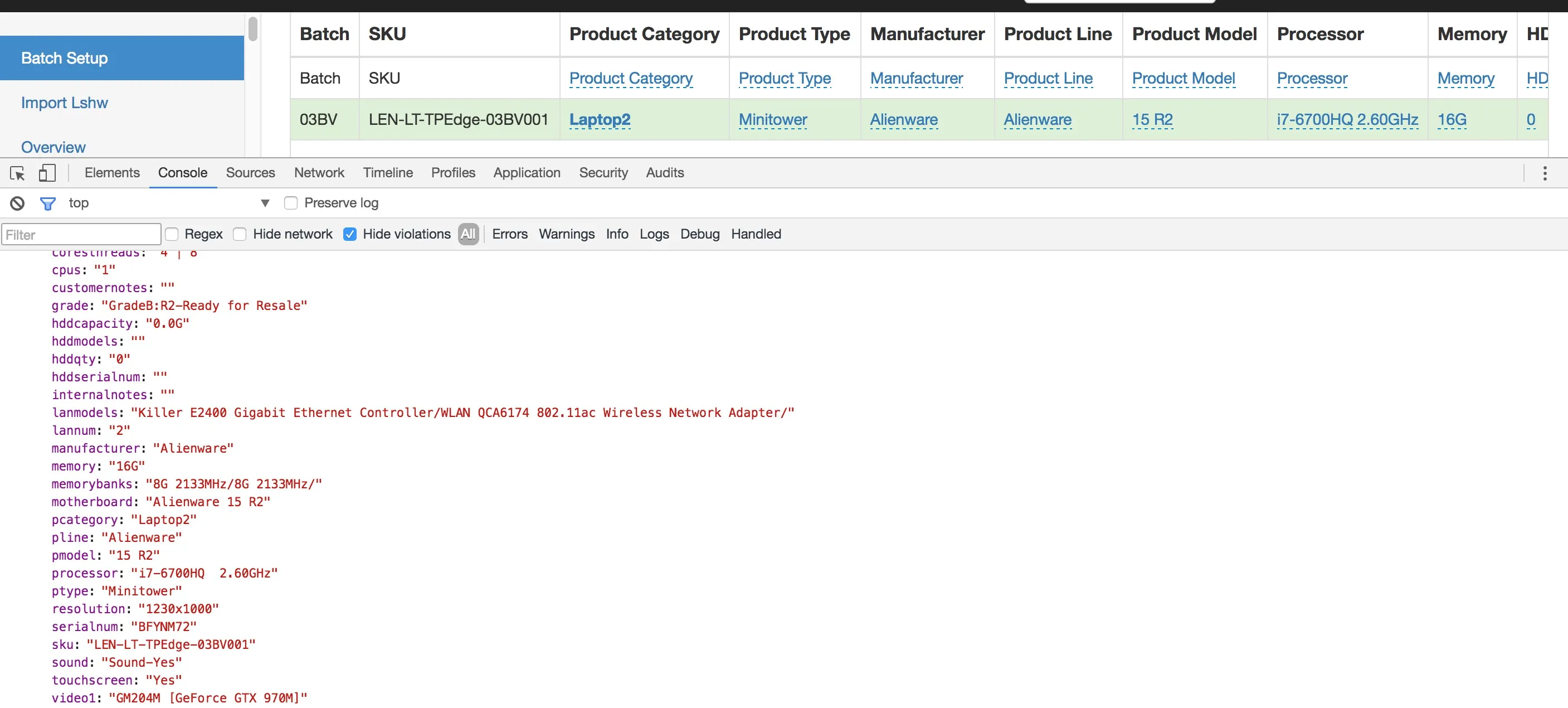Click the Import Lshw sidebar link
This screenshot has width=1568, height=708.
[x=65, y=103]
